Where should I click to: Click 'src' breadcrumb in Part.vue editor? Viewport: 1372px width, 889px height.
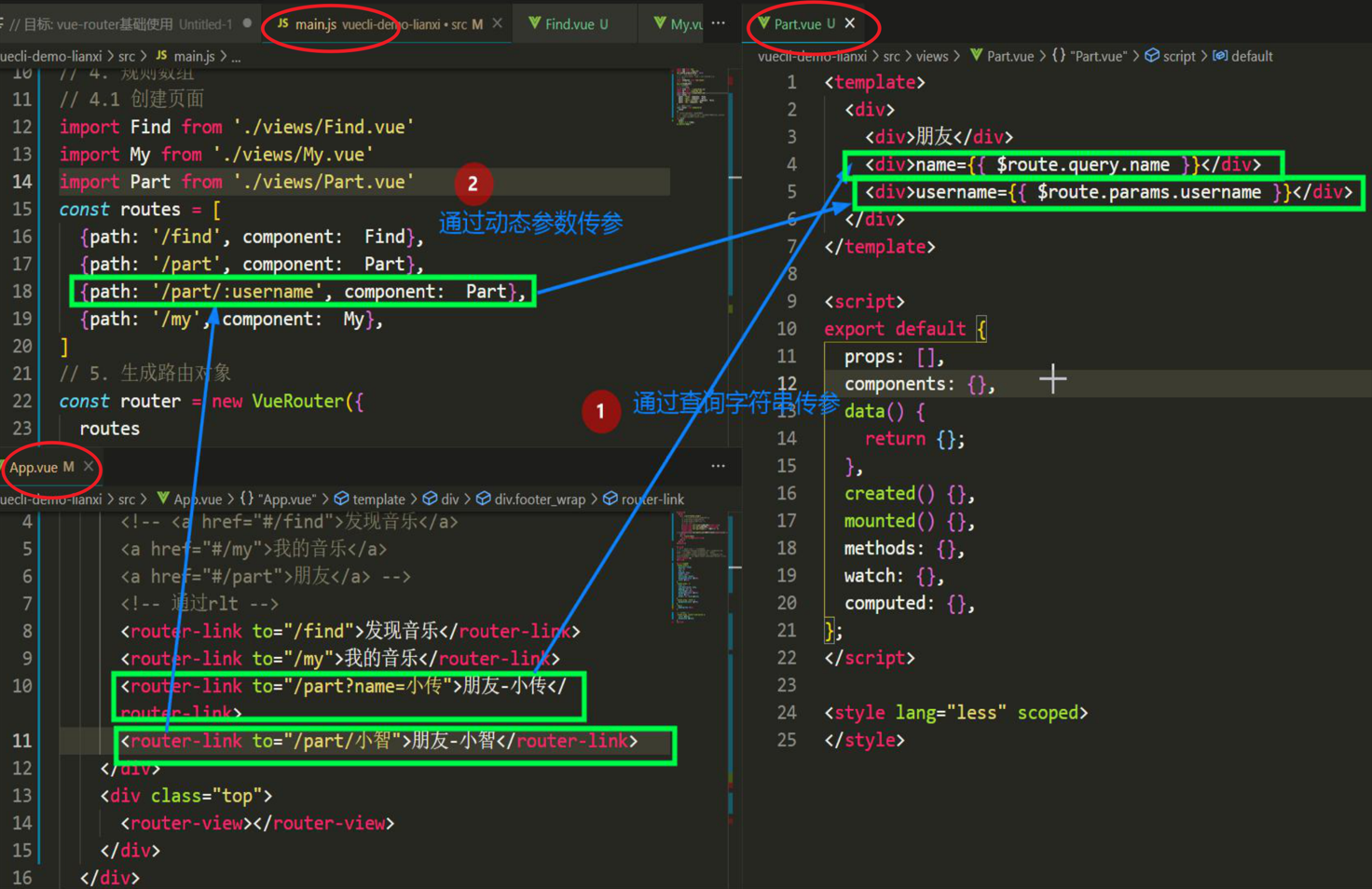click(x=892, y=57)
